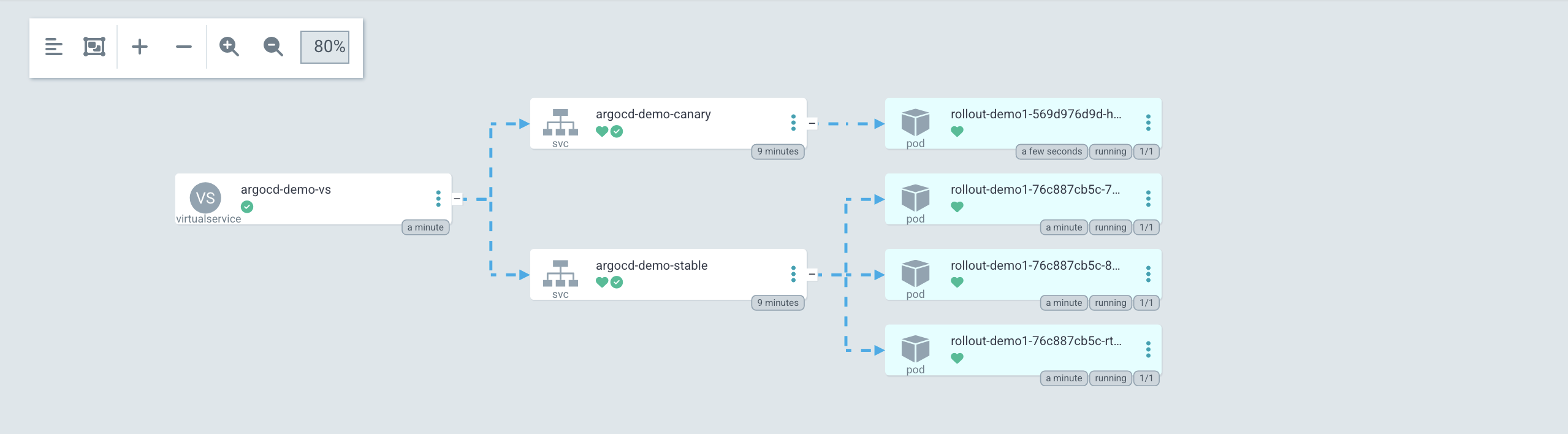Collapse children of the argocd-demo-stable node
This screenshot has height=434, width=1568.
(x=812, y=275)
